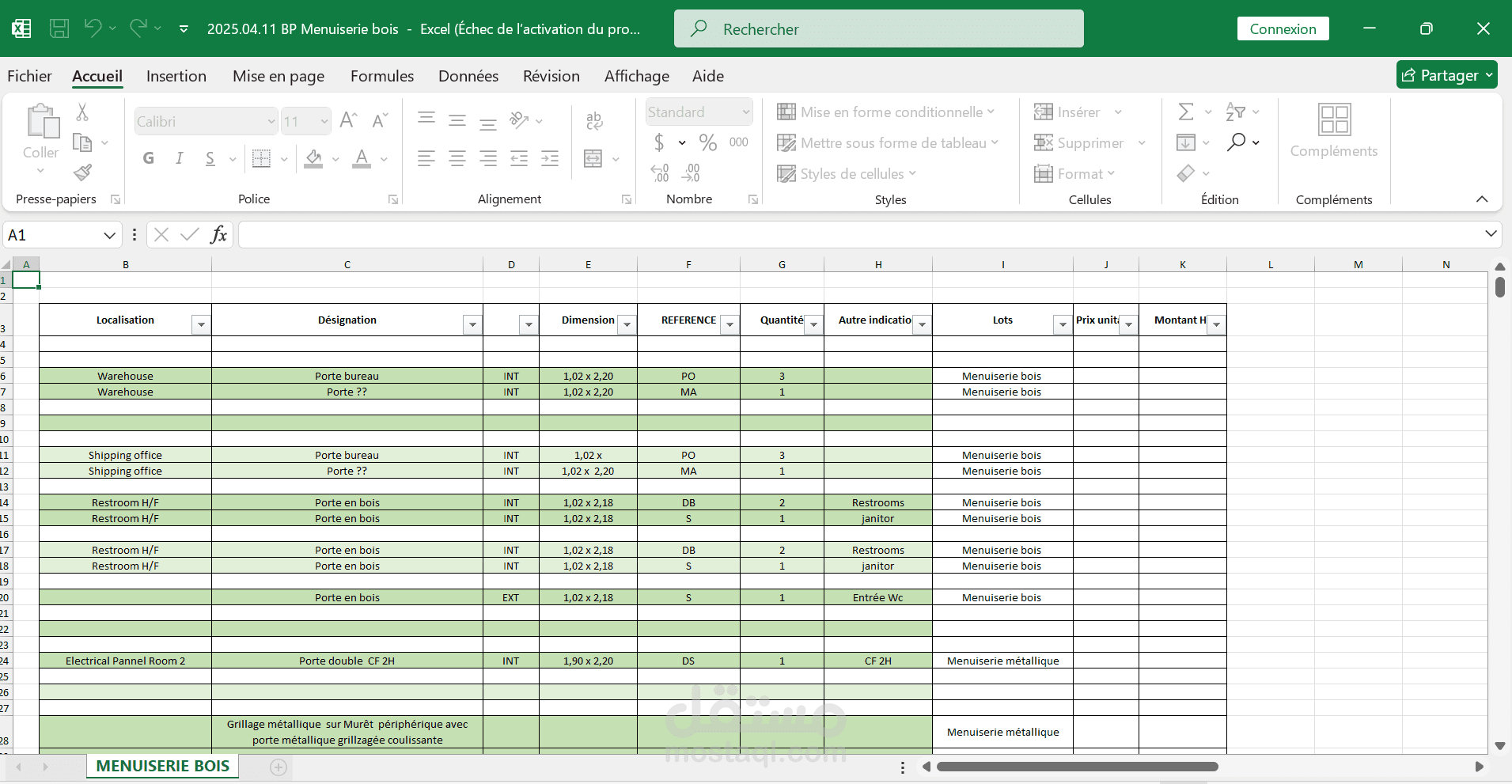Toggle underline with the S button
This screenshot has width=1512, height=784.
(210, 158)
